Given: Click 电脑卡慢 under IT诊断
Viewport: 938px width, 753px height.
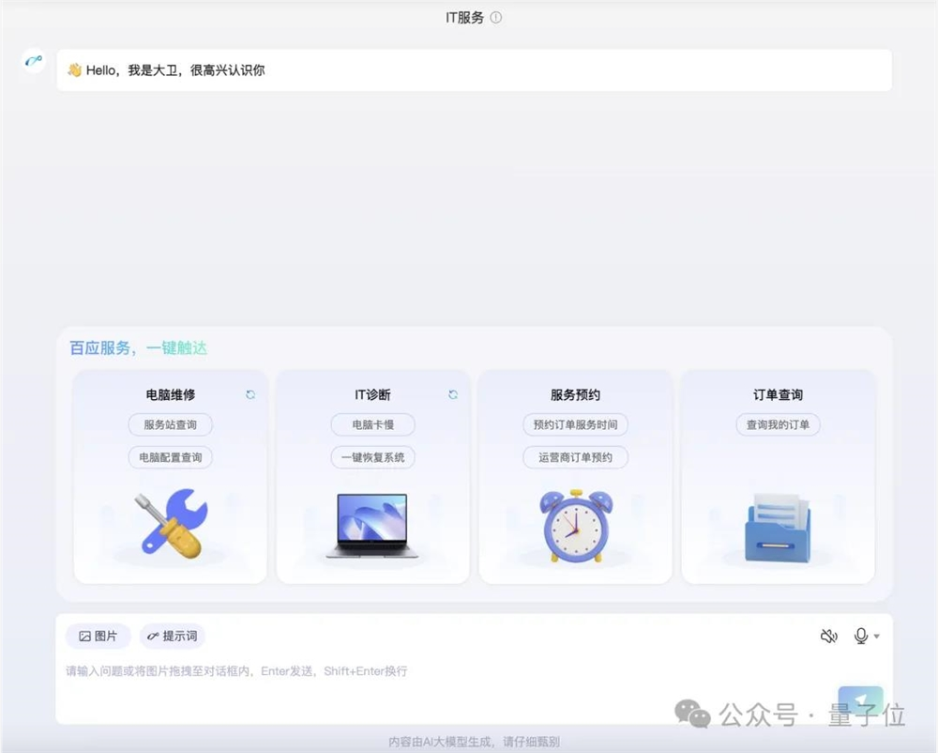Looking at the screenshot, I should point(371,425).
